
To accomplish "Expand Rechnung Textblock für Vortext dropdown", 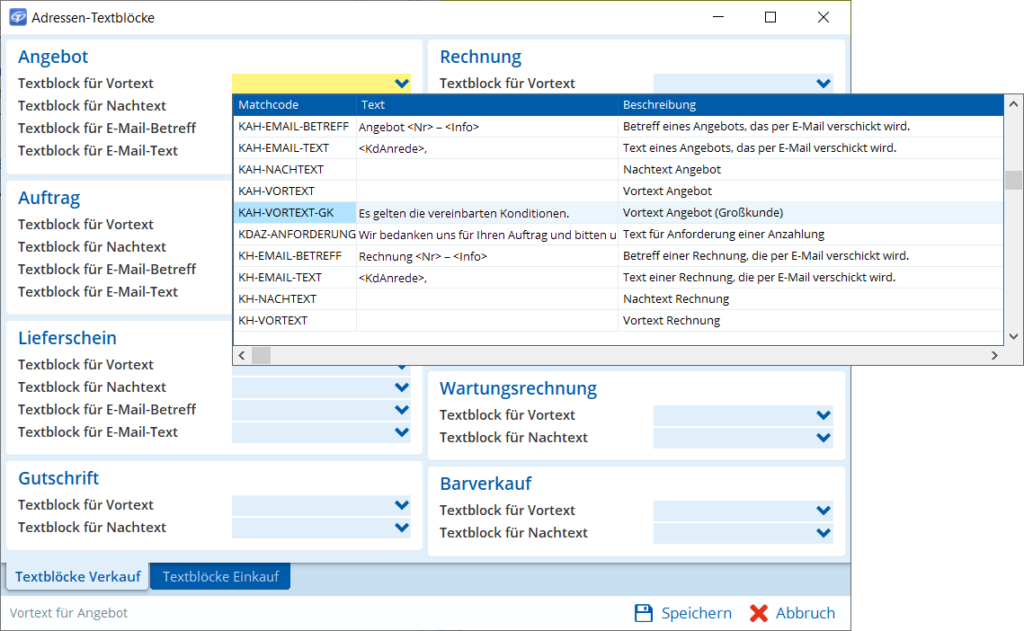I will click(x=823, y=84).
